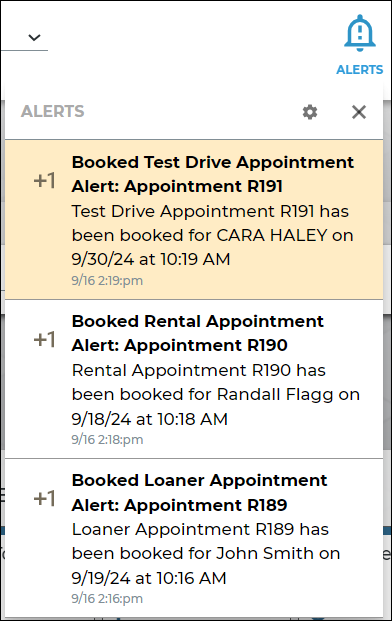Image resolution: width=392 pixels, height=621 pixels.
Task: Close the Alerts panel with the X
Action: click(x=359, y=112)
